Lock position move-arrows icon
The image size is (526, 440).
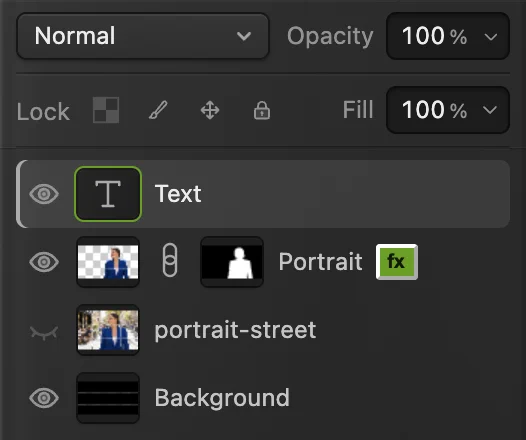pos(210,110)
